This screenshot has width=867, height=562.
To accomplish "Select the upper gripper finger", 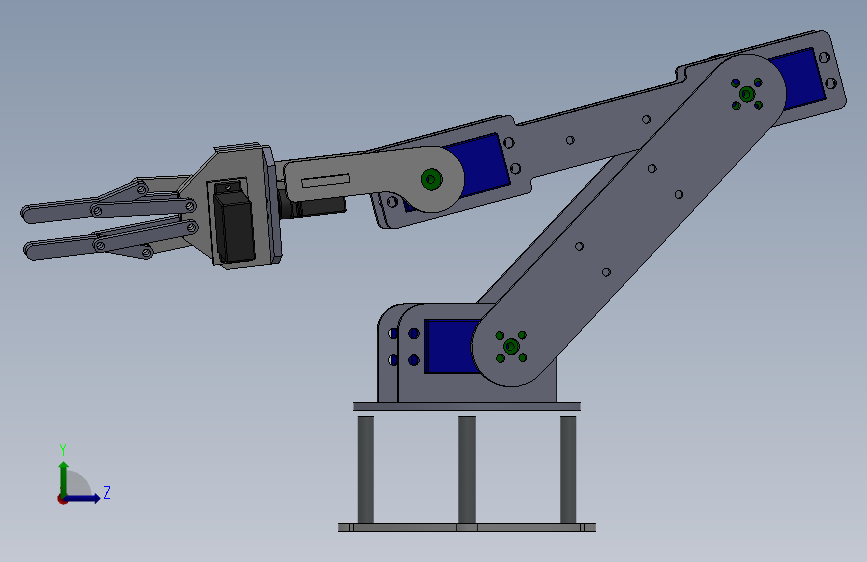I will tap(60, 212).
